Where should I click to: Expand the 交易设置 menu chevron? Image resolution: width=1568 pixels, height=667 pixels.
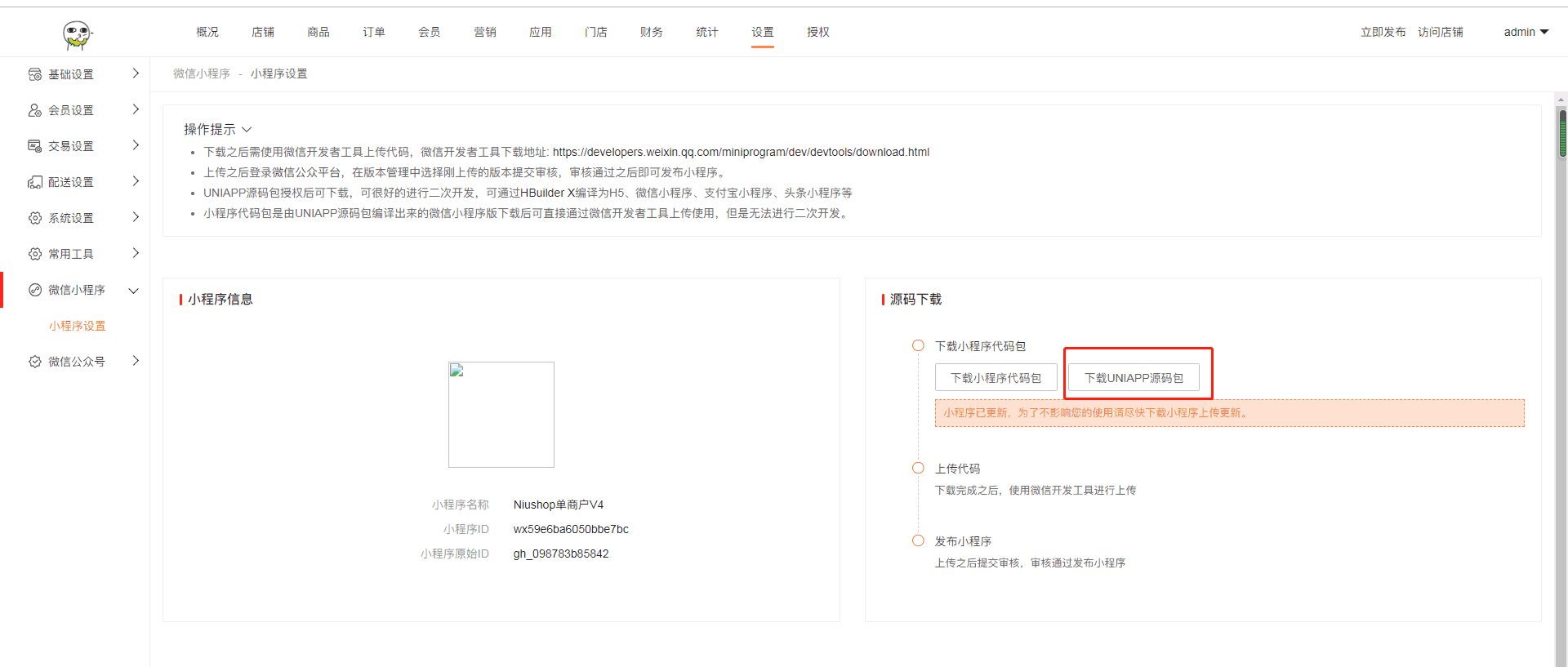click(136, 145)
